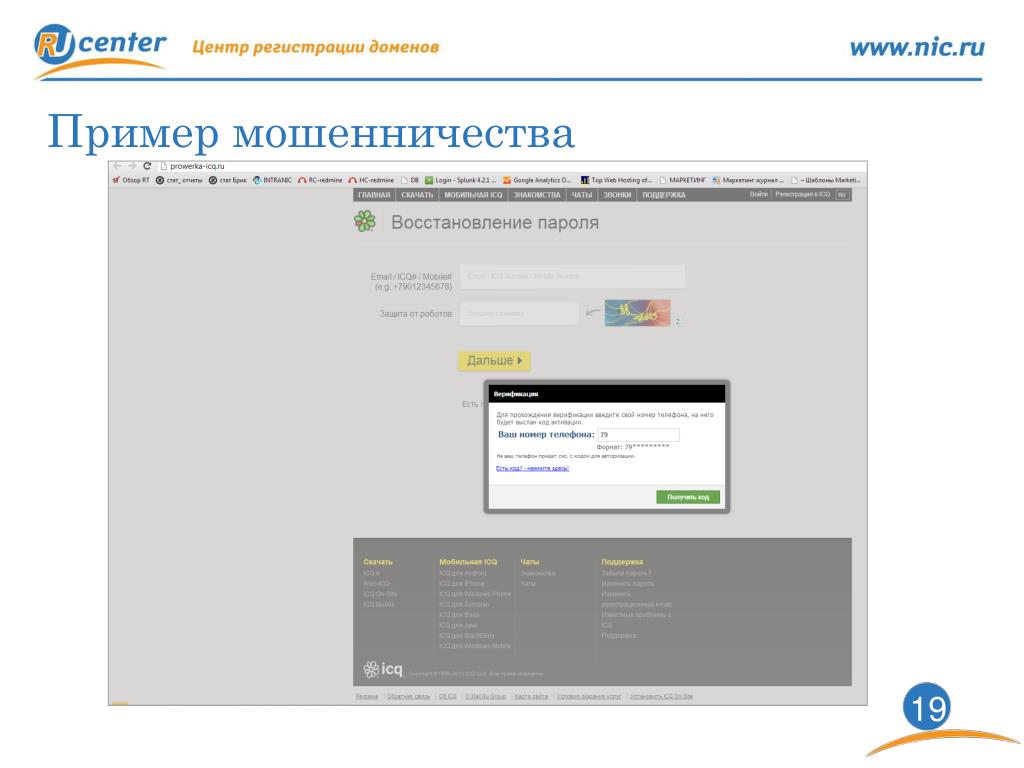Open the Google Analytics bookmark
The height and width of the screenshot is (768, 1024).
(537, 180)
